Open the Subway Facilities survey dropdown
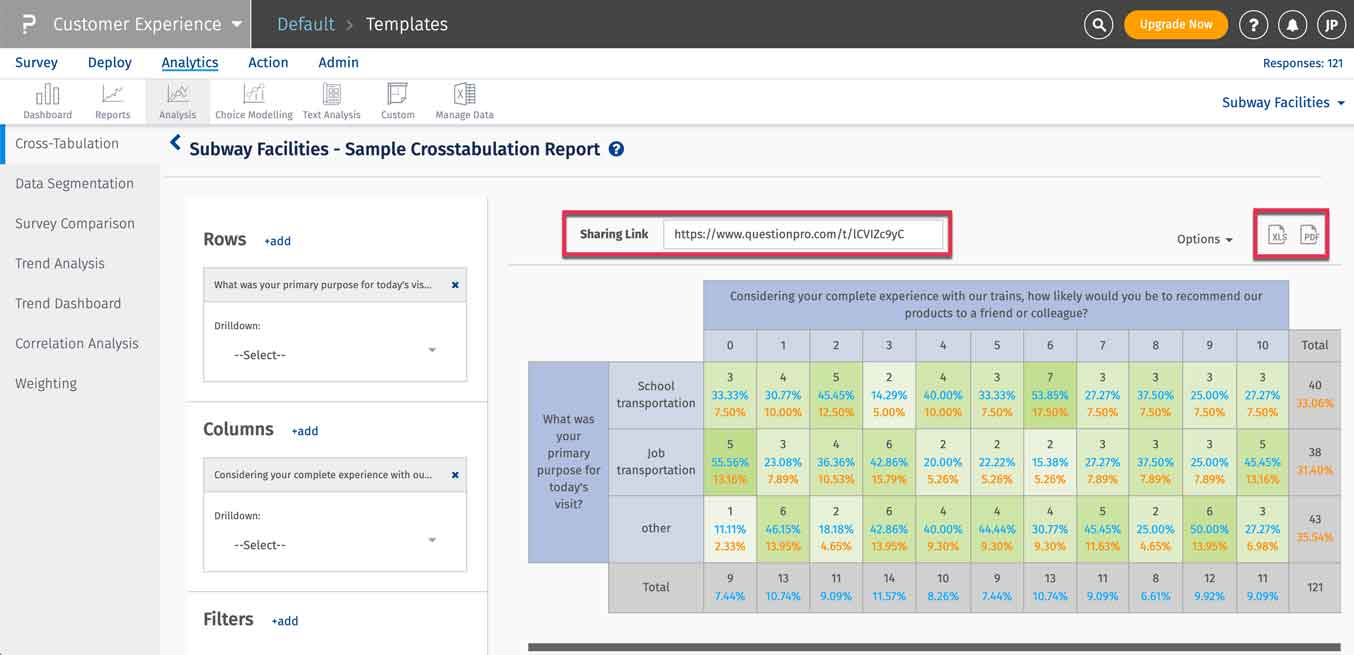The width and height of the screenshot is (1354, 655). coord(1283,102)
